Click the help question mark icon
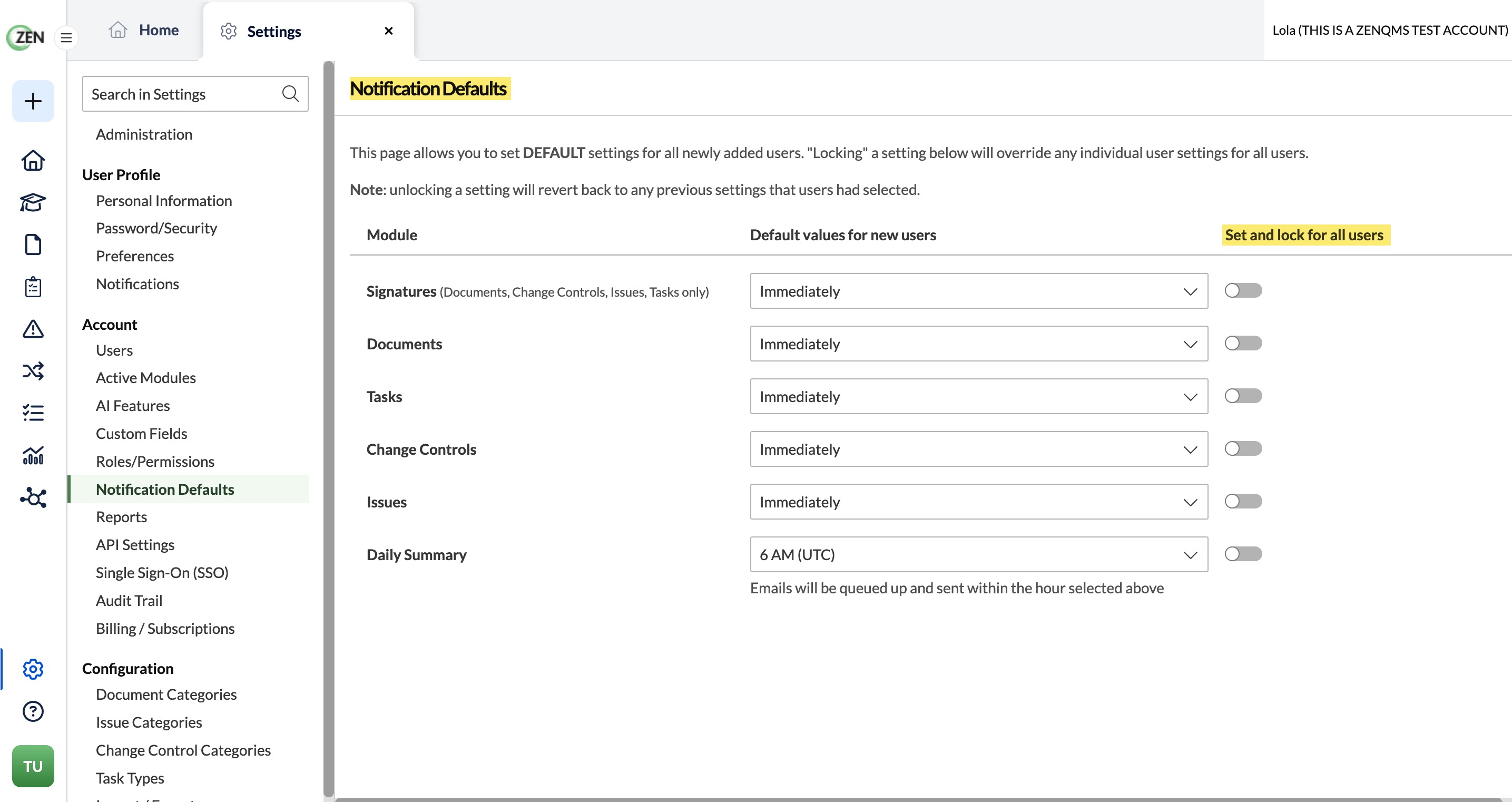This screenshot has width=1512, height=802. tap(33, 711)
